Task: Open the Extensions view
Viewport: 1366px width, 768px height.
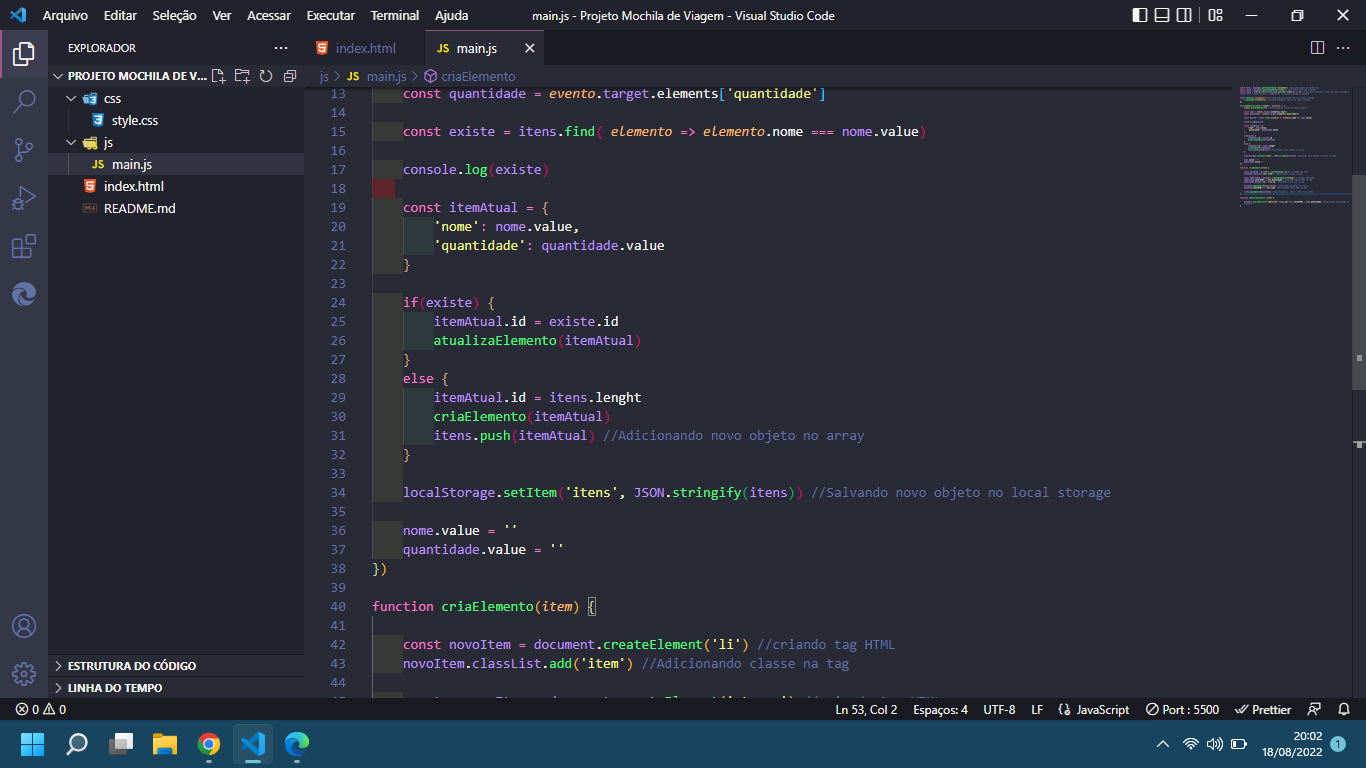Action: (24, 246)
